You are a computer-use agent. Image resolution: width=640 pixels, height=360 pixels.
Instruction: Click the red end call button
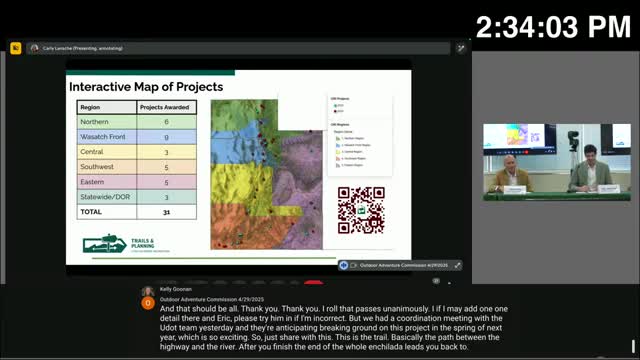[313, 282]
